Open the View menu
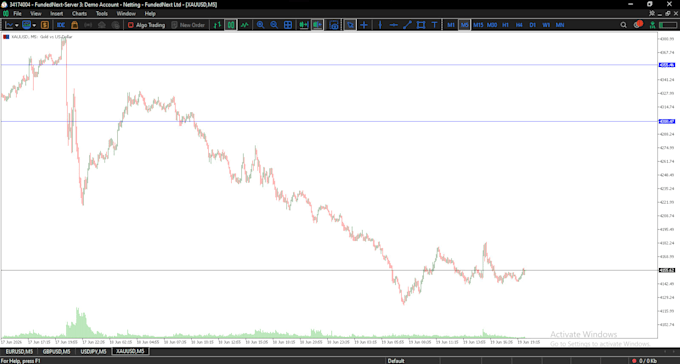The image size is (680, 364). coord(36,13)
